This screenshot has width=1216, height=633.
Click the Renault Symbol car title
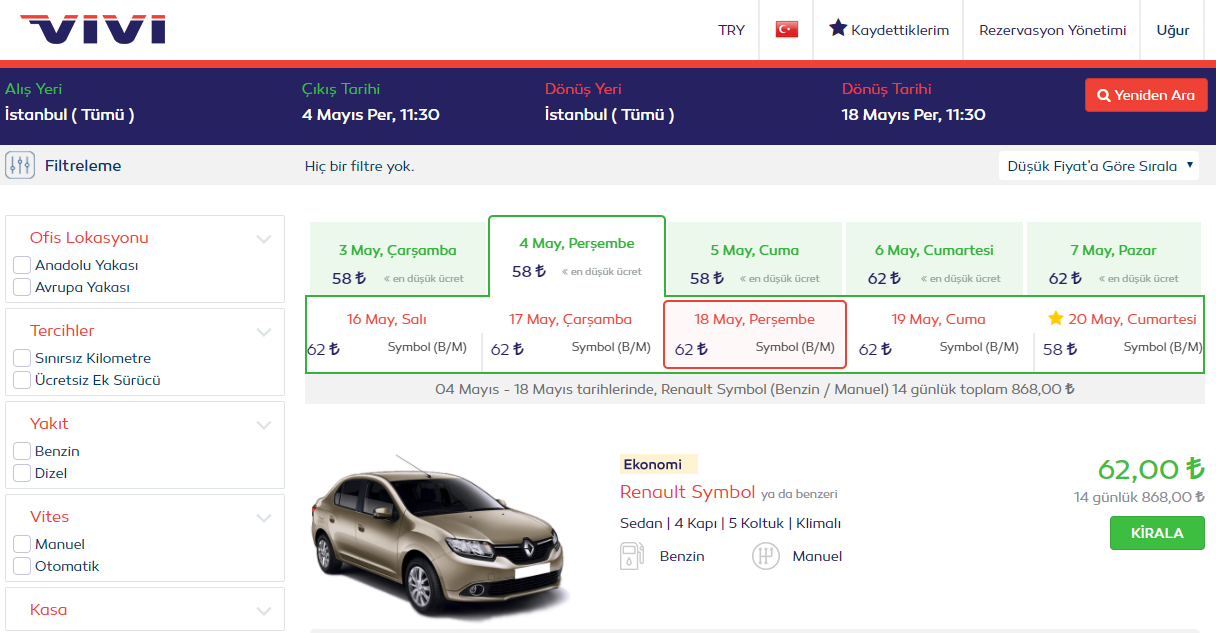687,492
